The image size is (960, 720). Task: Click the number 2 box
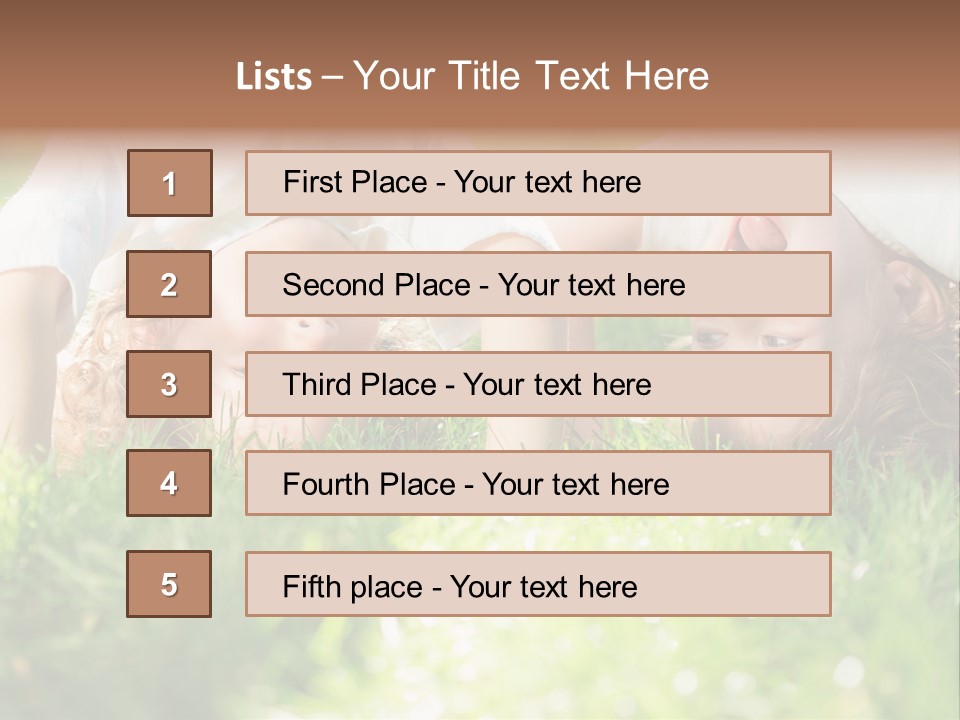(x=169, y=284)
